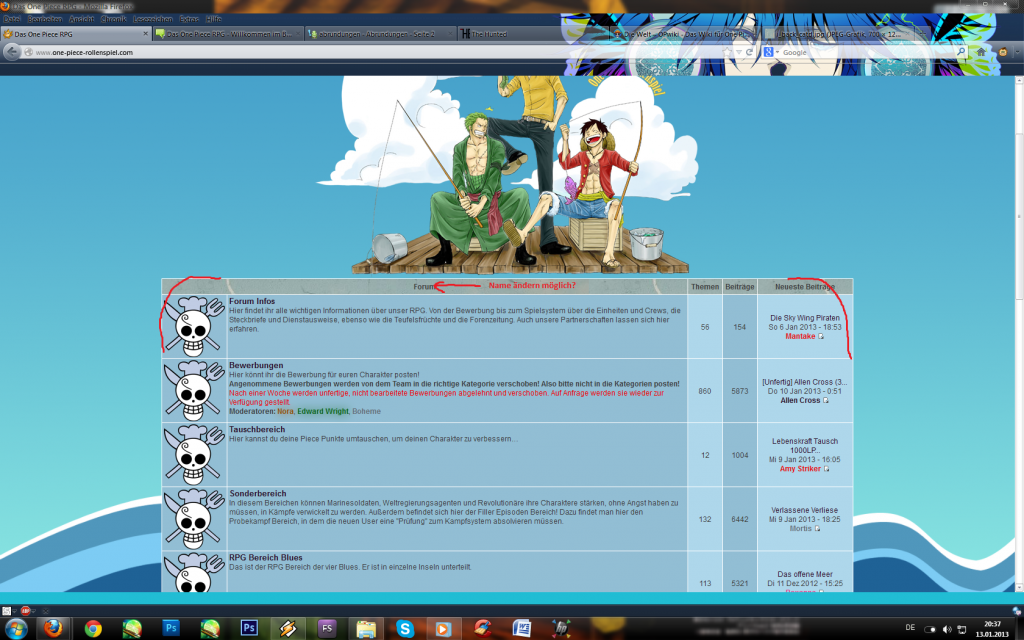Viewport: 1024px width, 640px height.
Task: View latest post icon beside Mantake
Action: [x=821, y=336]
